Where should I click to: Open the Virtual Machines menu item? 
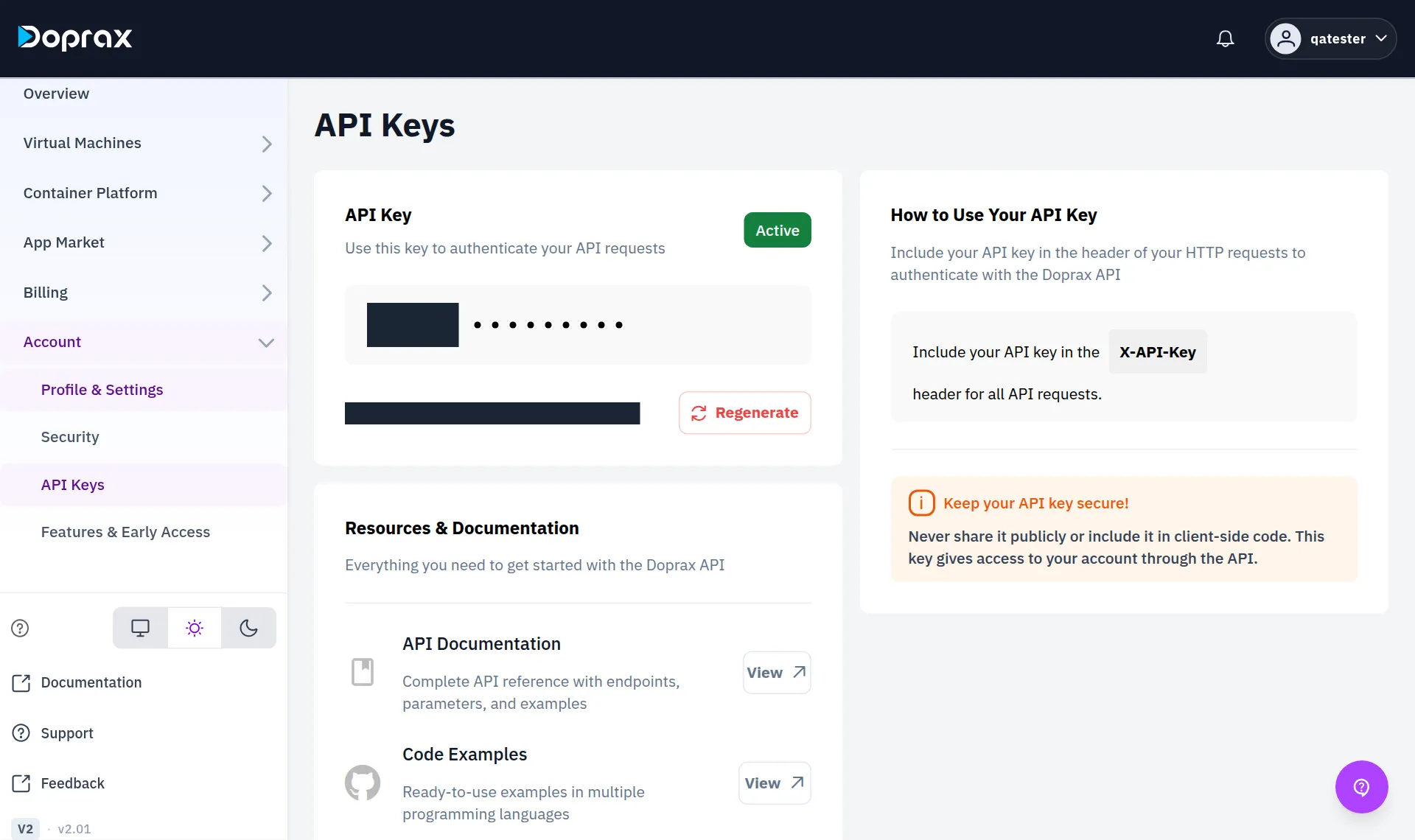pyautogui.click(x=82, y=143)
